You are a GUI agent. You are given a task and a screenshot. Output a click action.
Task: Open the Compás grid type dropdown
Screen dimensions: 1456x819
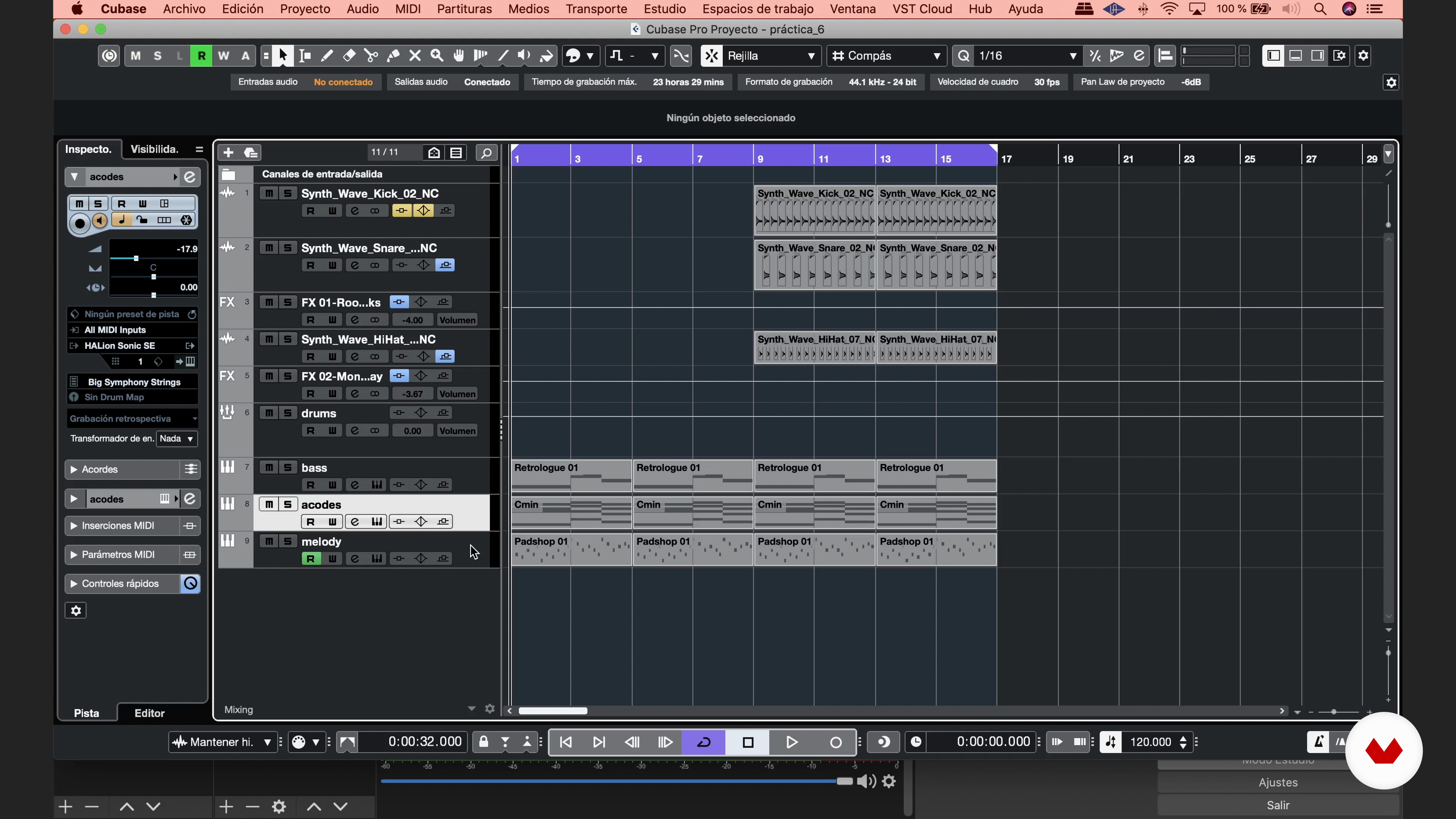[886, 55]
